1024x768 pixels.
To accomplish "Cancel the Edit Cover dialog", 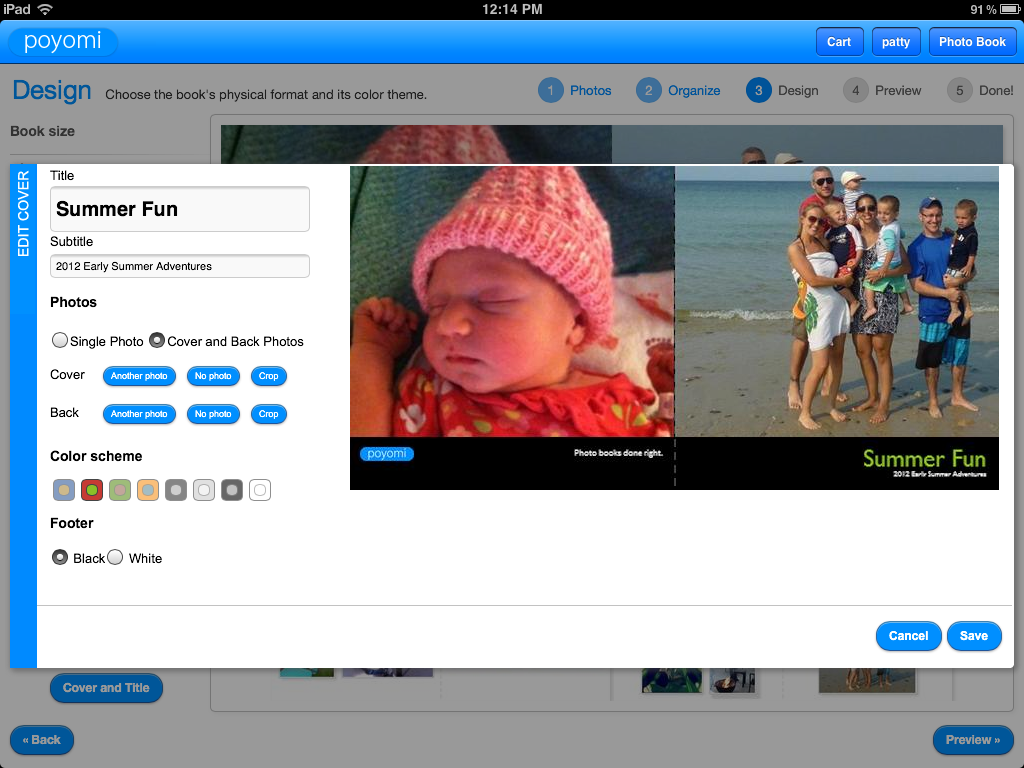I will coord(908,636).
